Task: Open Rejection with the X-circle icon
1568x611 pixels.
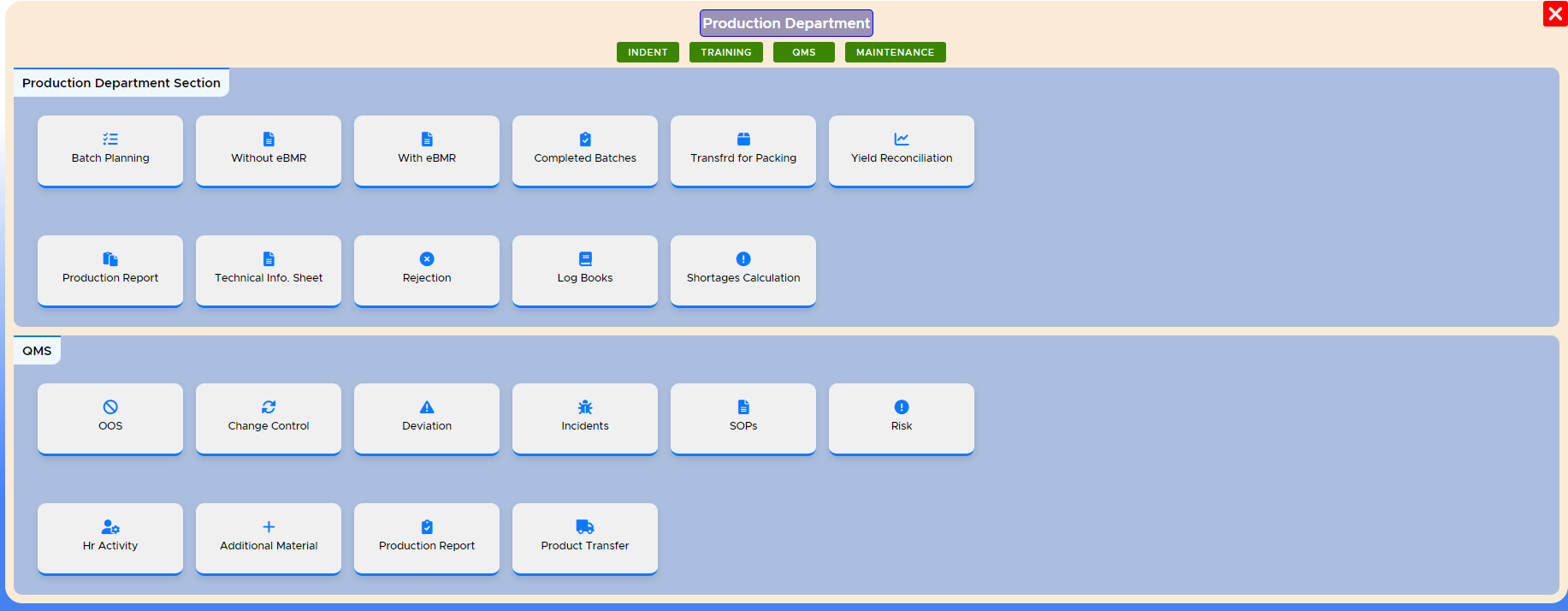Action: 427,258
